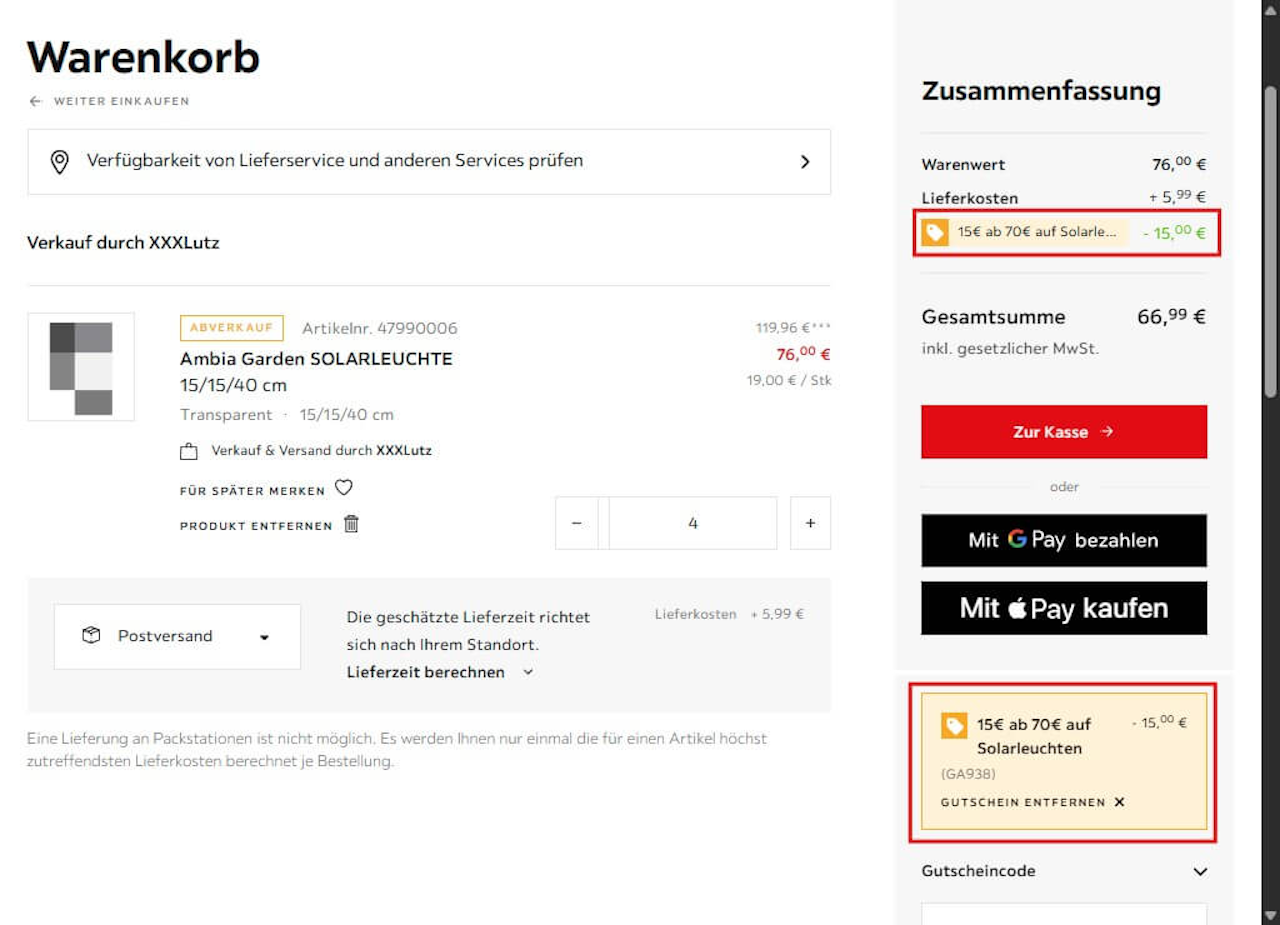
Task: Click the red price 76,00 € on the product
Action: coord(804,354)
